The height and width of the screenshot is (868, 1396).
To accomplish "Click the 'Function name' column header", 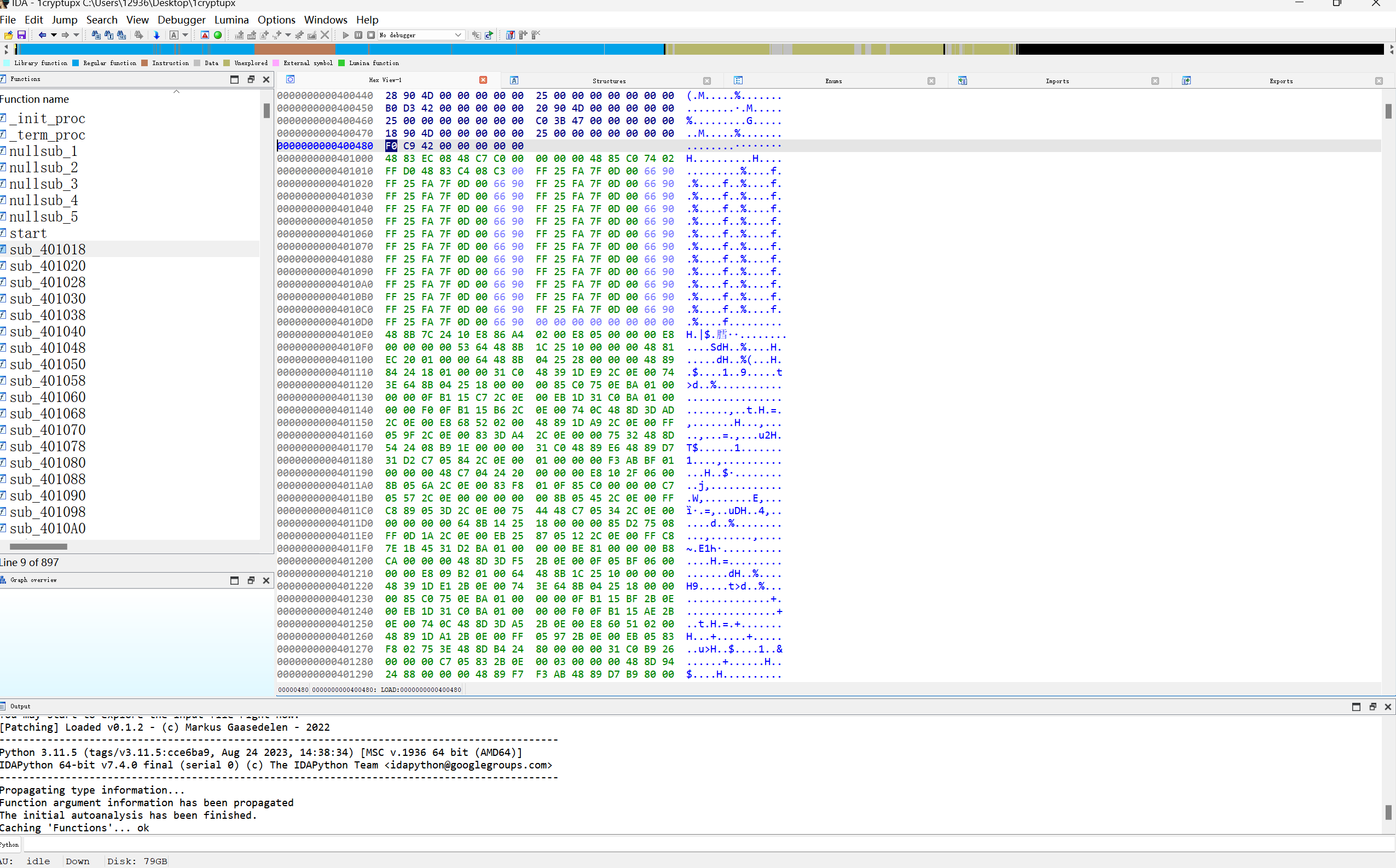I will (34, 100).
